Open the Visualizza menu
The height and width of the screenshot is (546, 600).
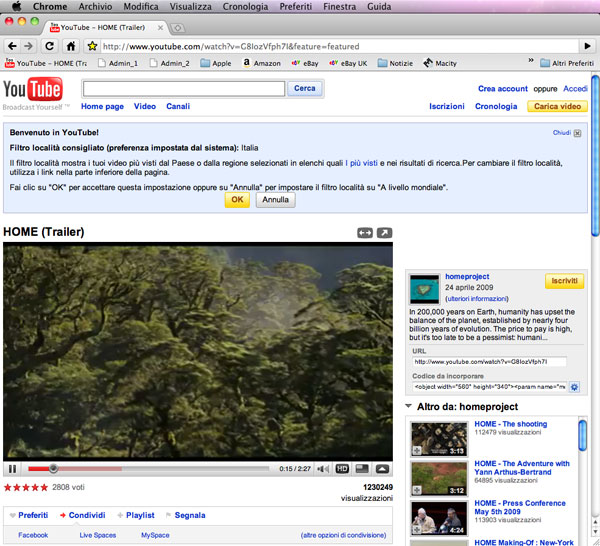(191, 7)
